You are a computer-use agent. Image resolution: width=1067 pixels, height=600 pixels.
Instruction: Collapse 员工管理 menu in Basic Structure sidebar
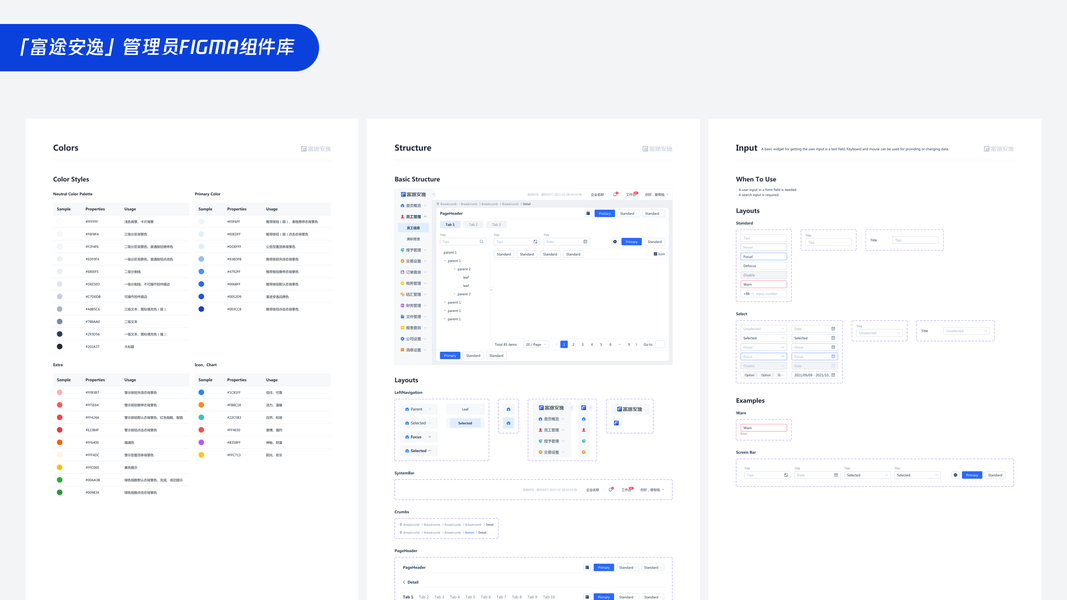coord(414,216)
